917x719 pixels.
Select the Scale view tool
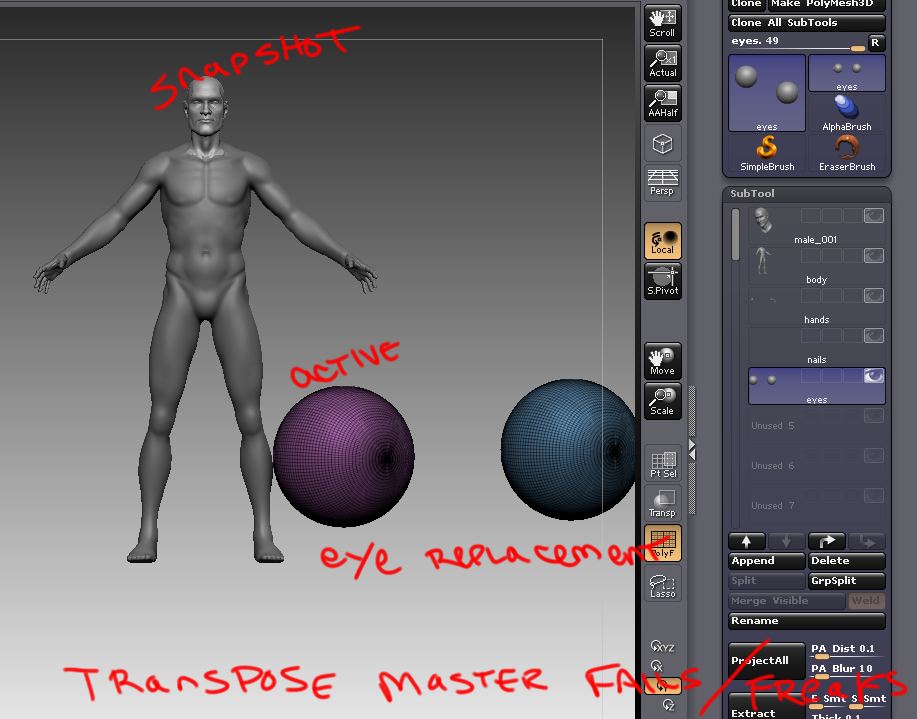pyautogui.click(x=663, y=401)
